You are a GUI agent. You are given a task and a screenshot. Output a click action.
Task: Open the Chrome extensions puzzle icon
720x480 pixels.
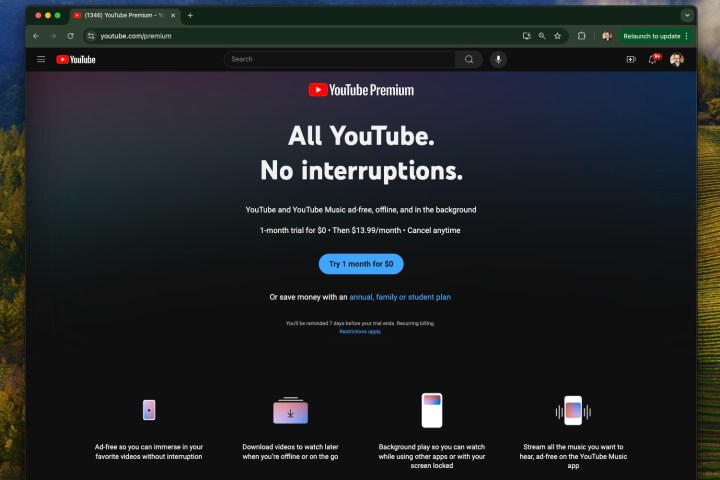click(582, 36)
